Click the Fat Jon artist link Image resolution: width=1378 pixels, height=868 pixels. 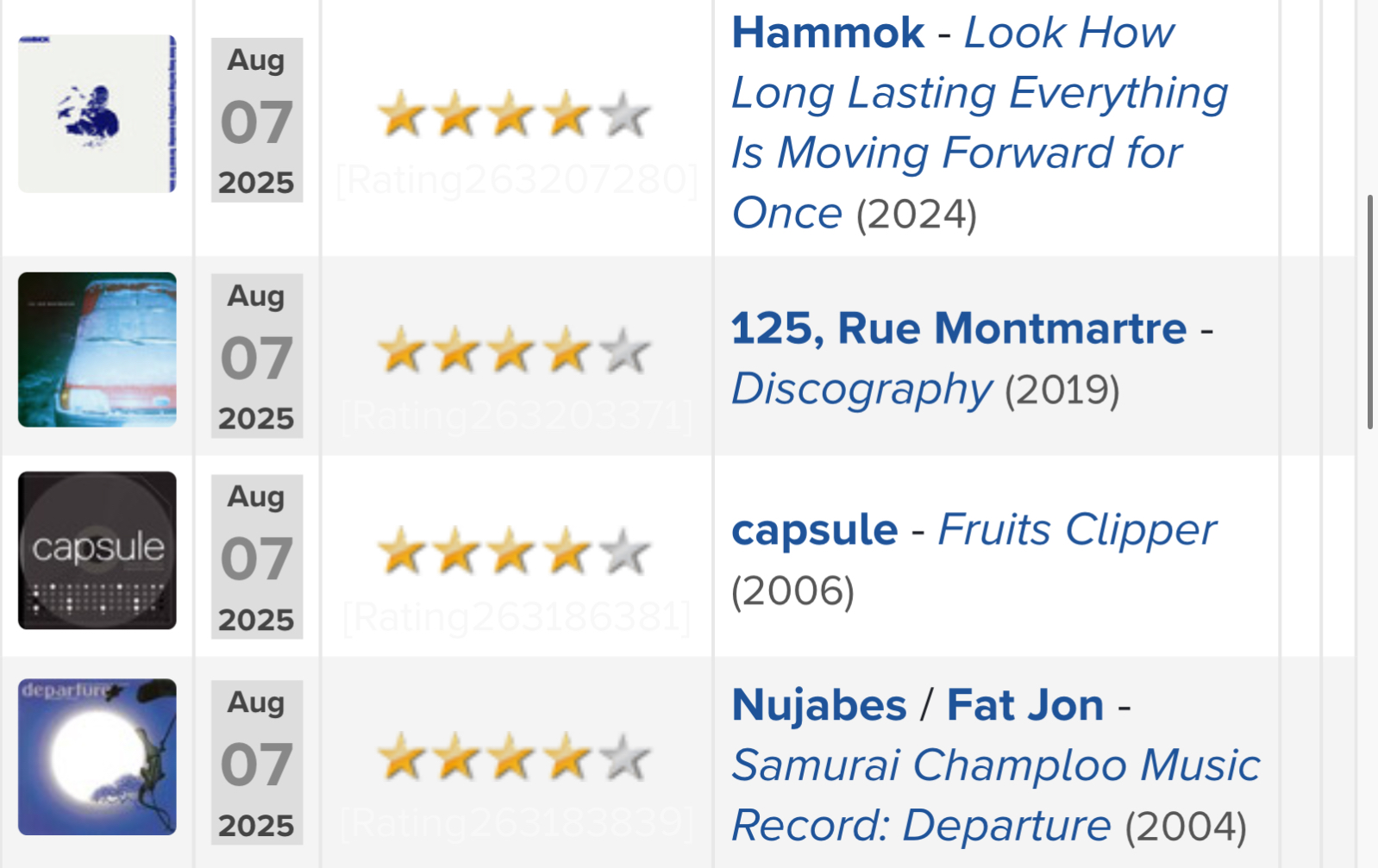click(x=1025, y=705)
